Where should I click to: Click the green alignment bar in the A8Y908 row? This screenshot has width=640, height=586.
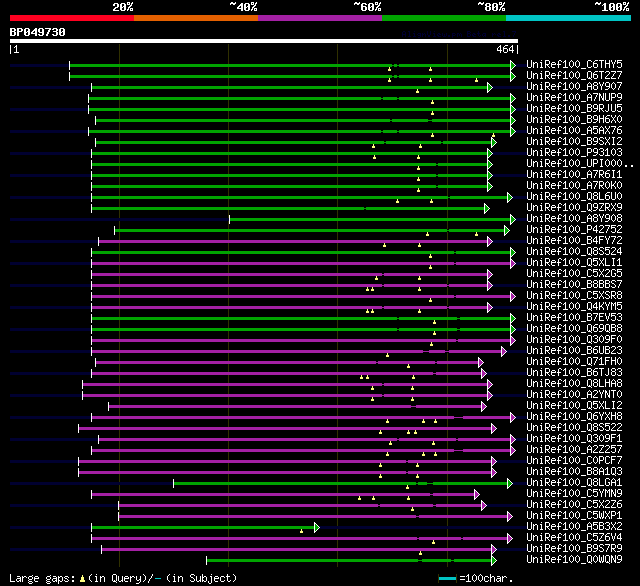tap(370, 219)
